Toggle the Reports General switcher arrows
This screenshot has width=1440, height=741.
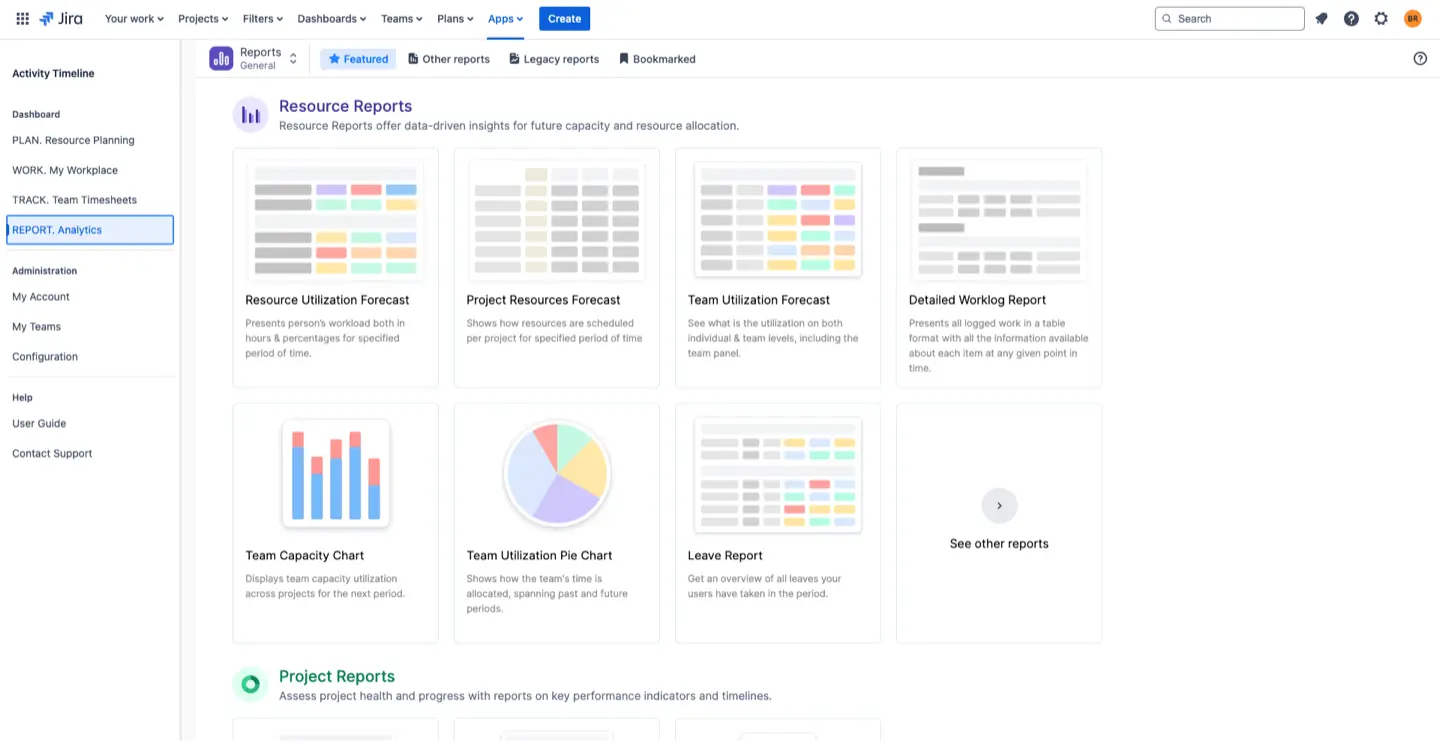coord(293,59)
